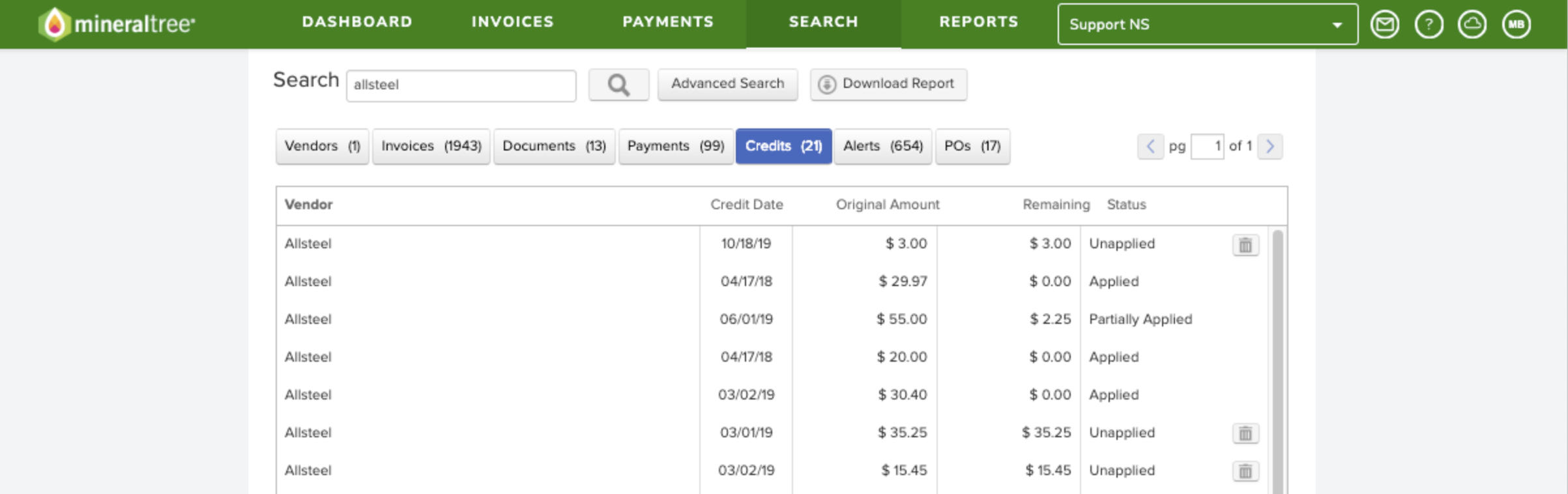Select the Allsteel row dated 10/18/19
The image size is (1568, 494).
[772, 244]
